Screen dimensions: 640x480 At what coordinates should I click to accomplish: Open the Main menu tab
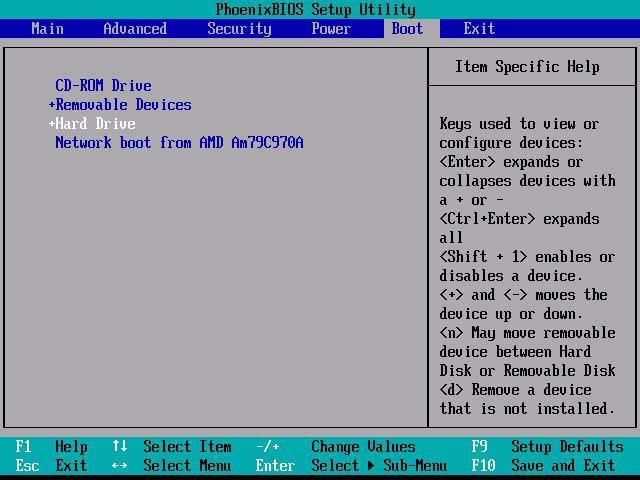47,29
